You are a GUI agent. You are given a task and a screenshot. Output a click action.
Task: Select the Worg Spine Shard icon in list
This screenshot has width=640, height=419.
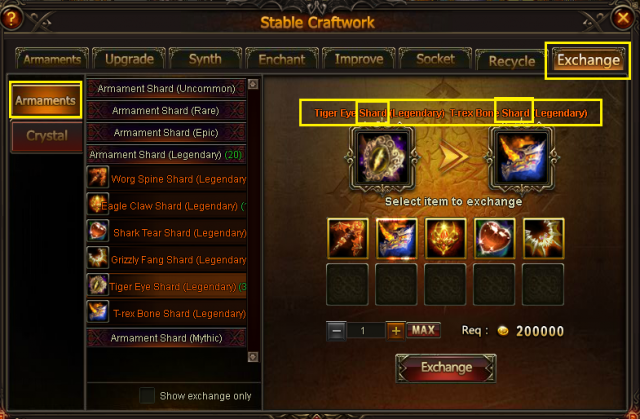tap(98, 177)
